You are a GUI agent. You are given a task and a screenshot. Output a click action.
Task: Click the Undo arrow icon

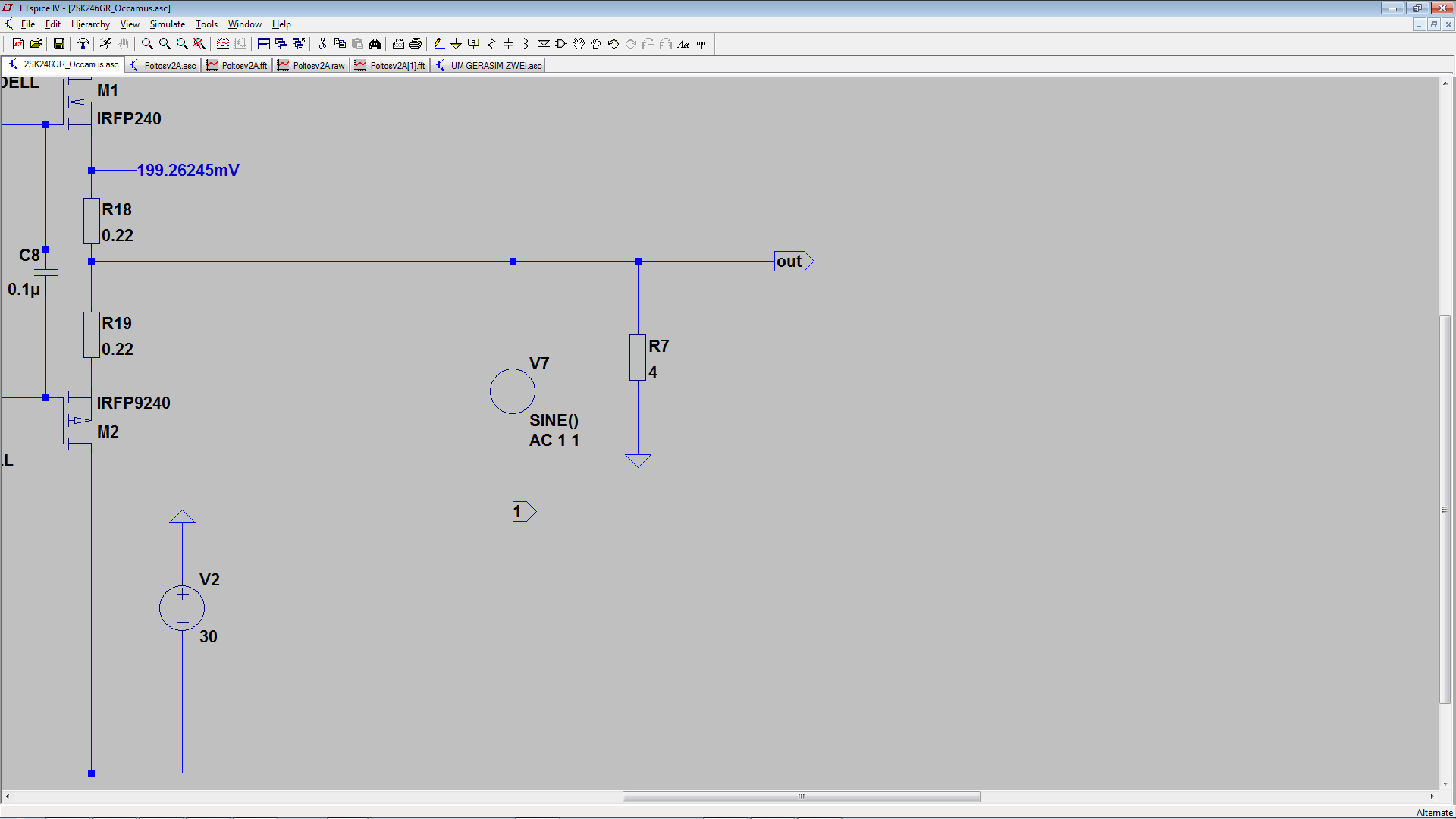pyautogui.click(x=613, y=44)
